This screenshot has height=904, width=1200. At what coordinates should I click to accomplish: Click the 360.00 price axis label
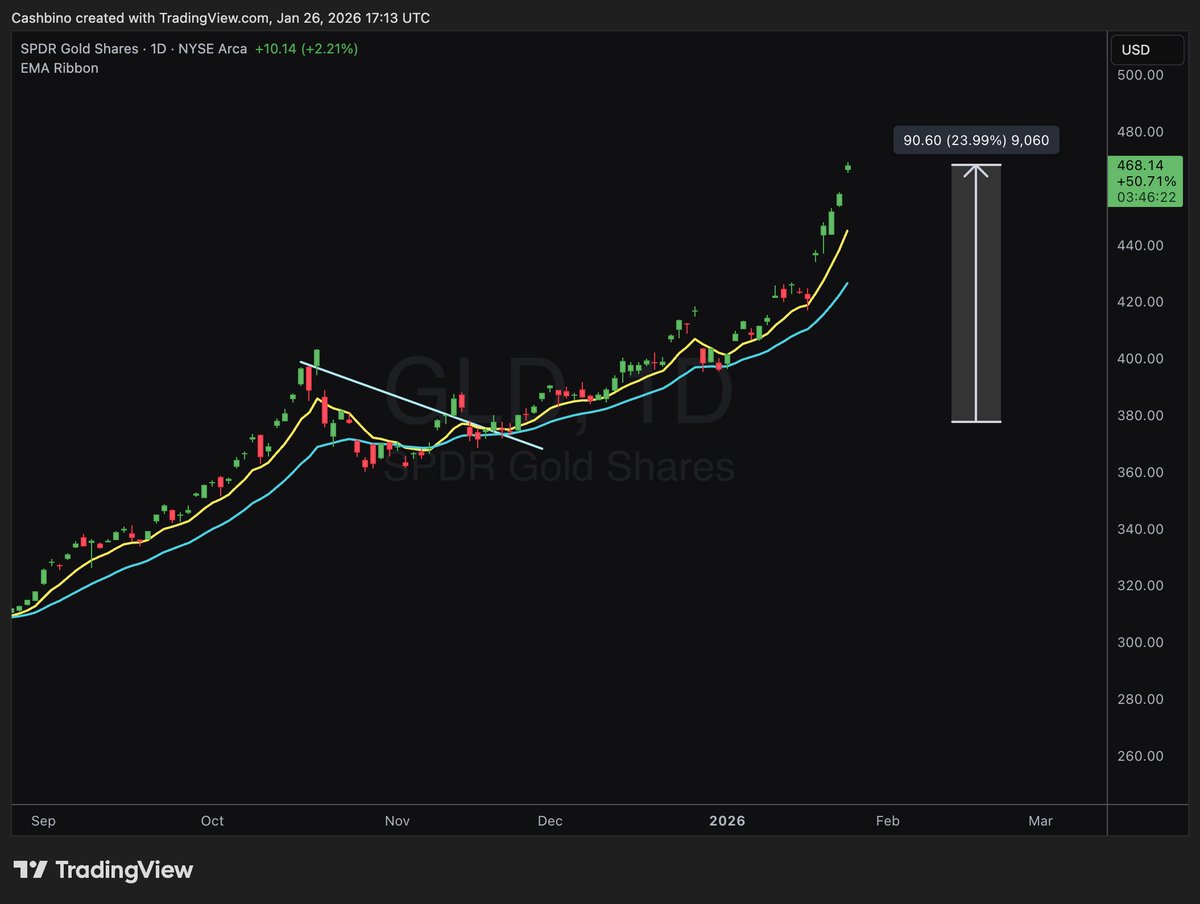1142,473
